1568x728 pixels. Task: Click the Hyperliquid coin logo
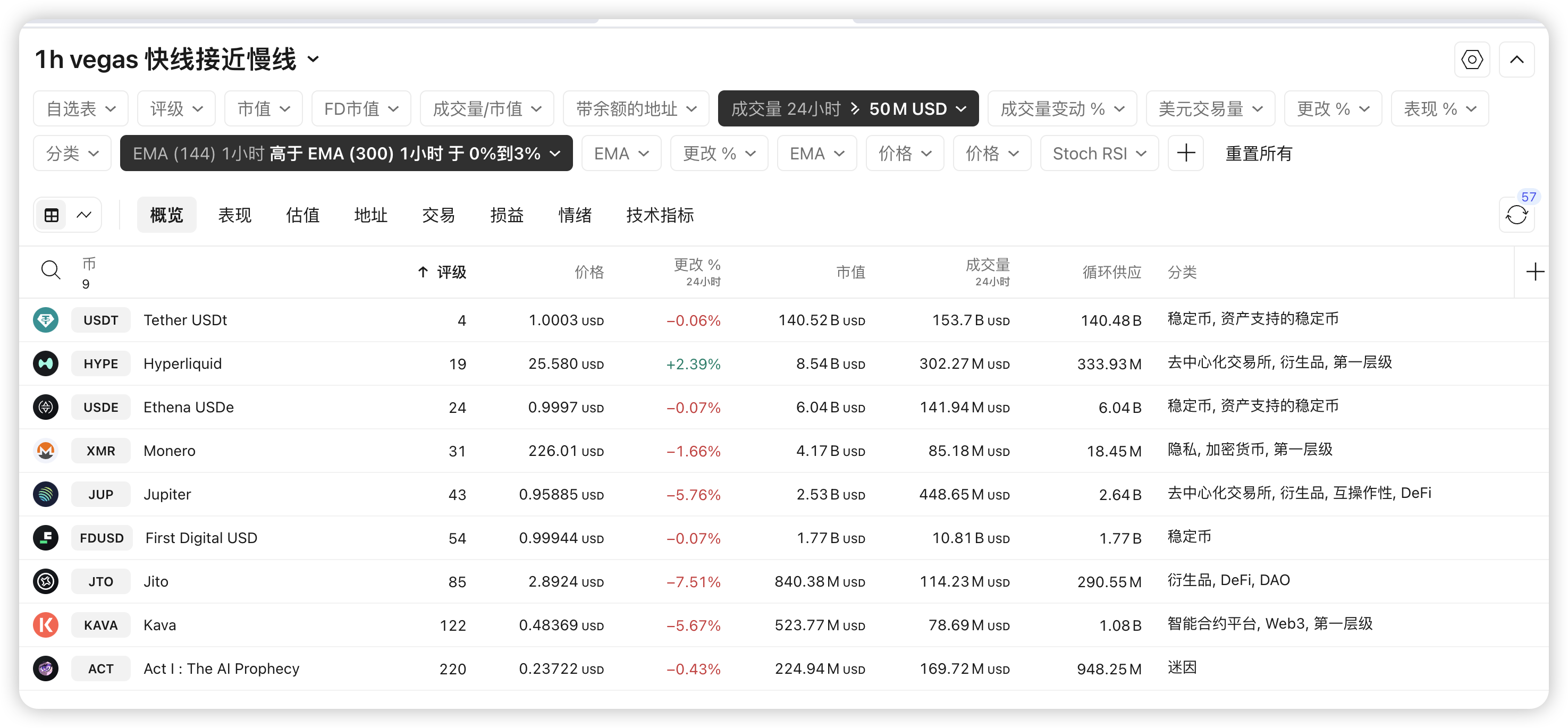(46, 364)
